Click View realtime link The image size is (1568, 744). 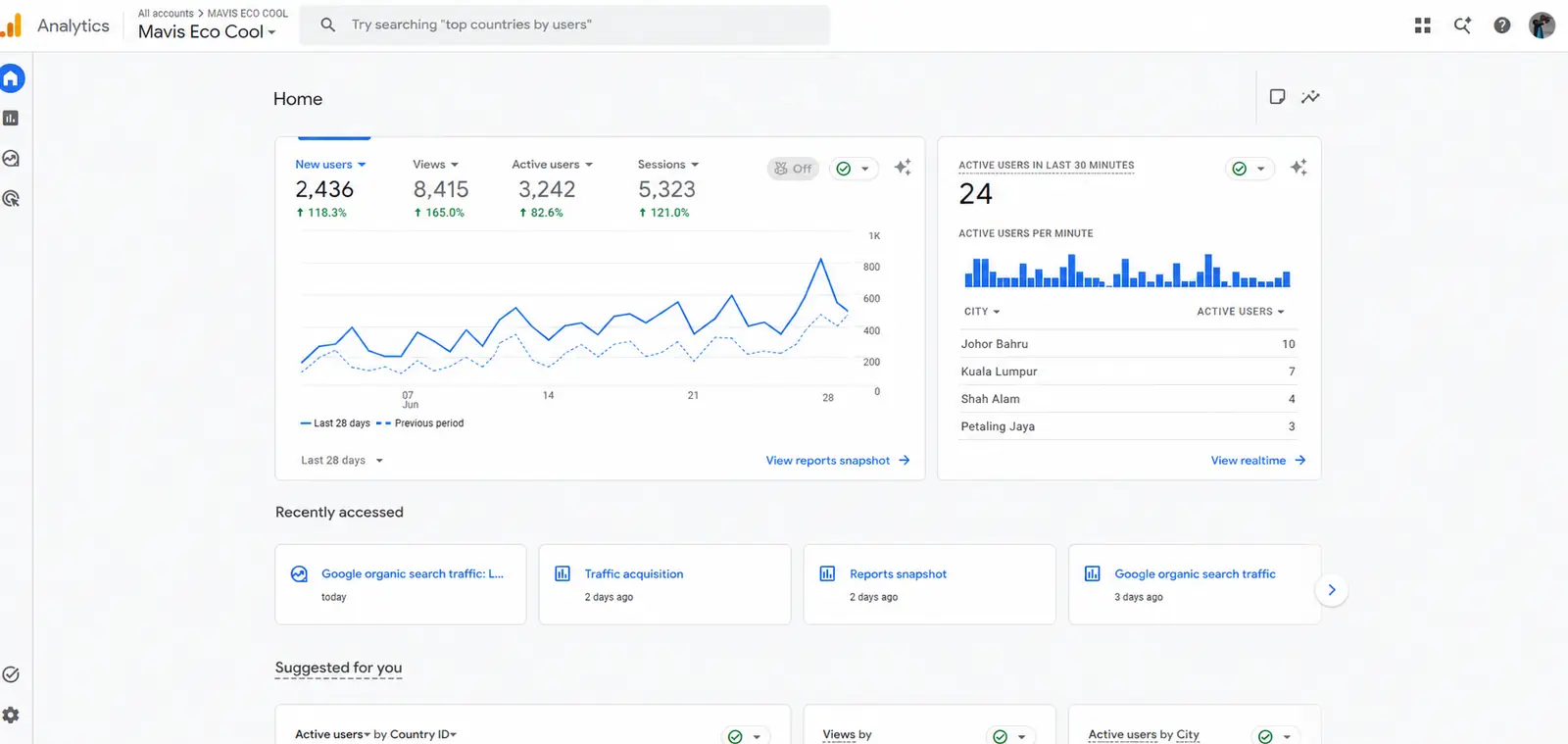point(1258,460)
